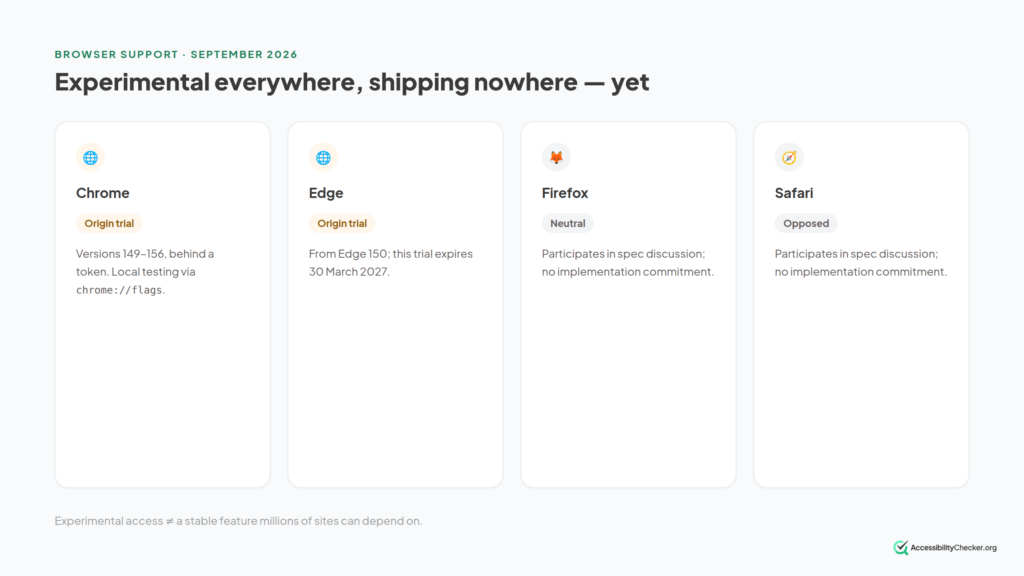Click the Origin trial badge under Chrome
Screen dimensions: 1024x576
[109, 223]
